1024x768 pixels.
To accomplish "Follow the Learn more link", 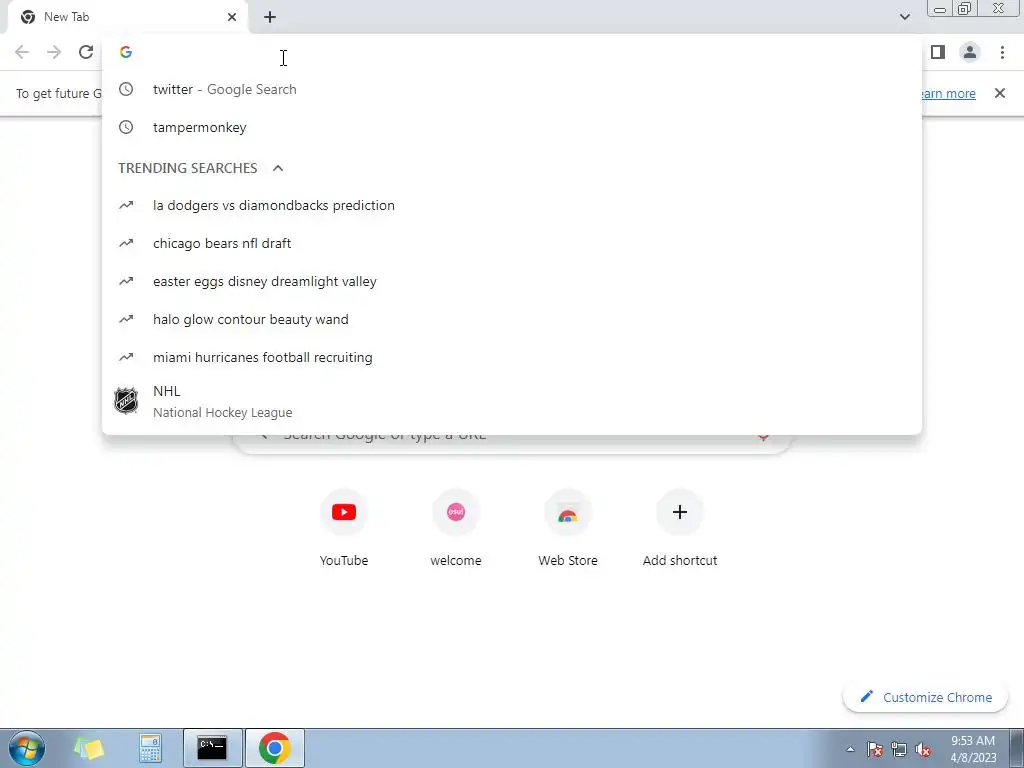I will click(948, 93).
